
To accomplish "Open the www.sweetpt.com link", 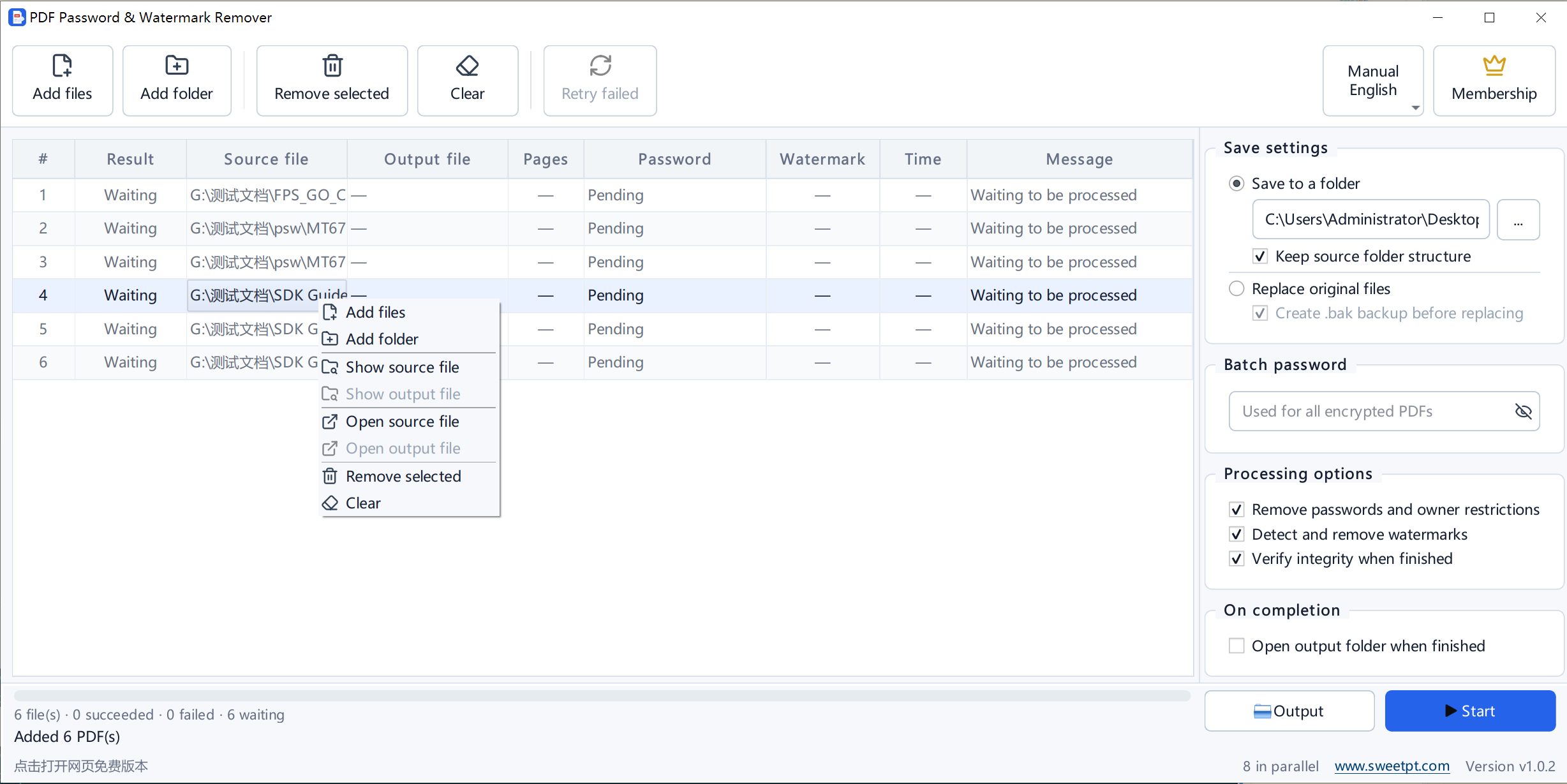I will point(1392,766).
